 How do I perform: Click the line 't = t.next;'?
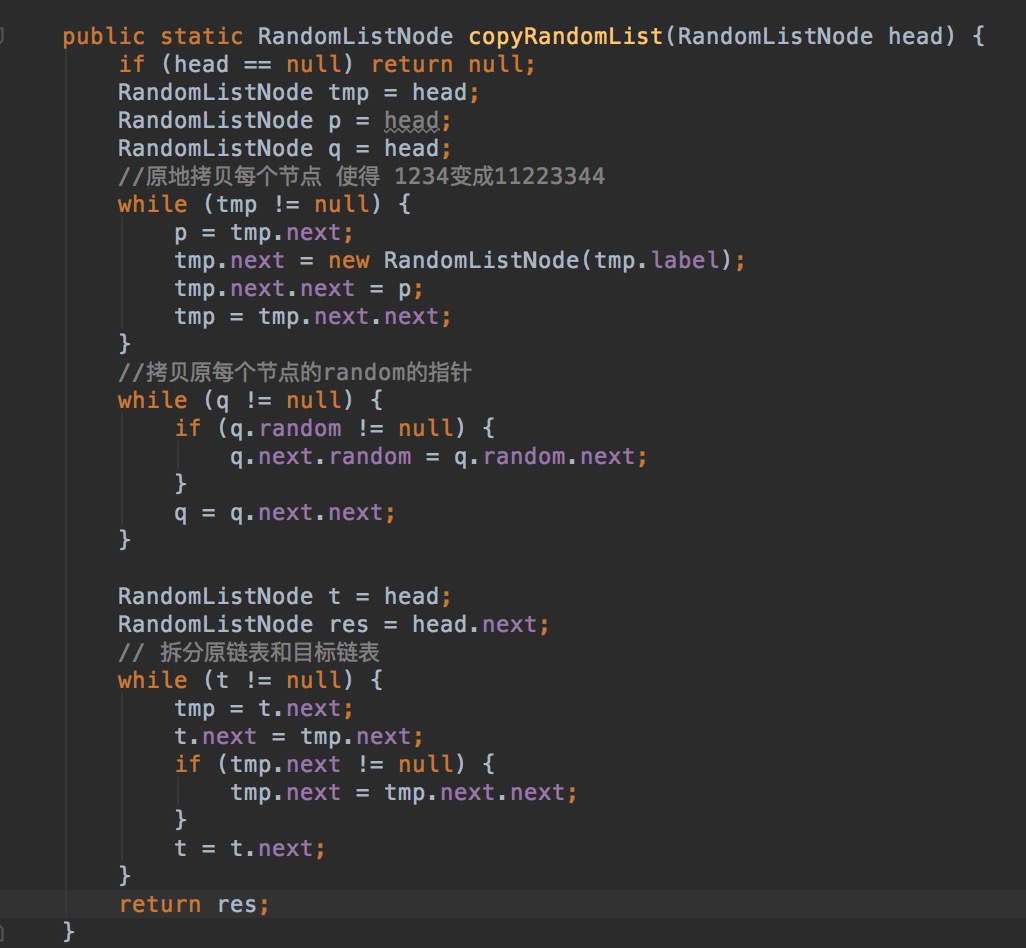pyautogui.click(x=250, y=849)
